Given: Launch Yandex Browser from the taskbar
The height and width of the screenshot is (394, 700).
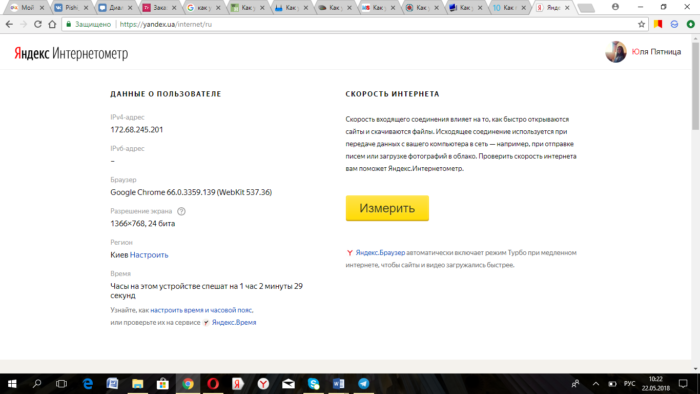Looking at the screenshot, I should 263,384.
